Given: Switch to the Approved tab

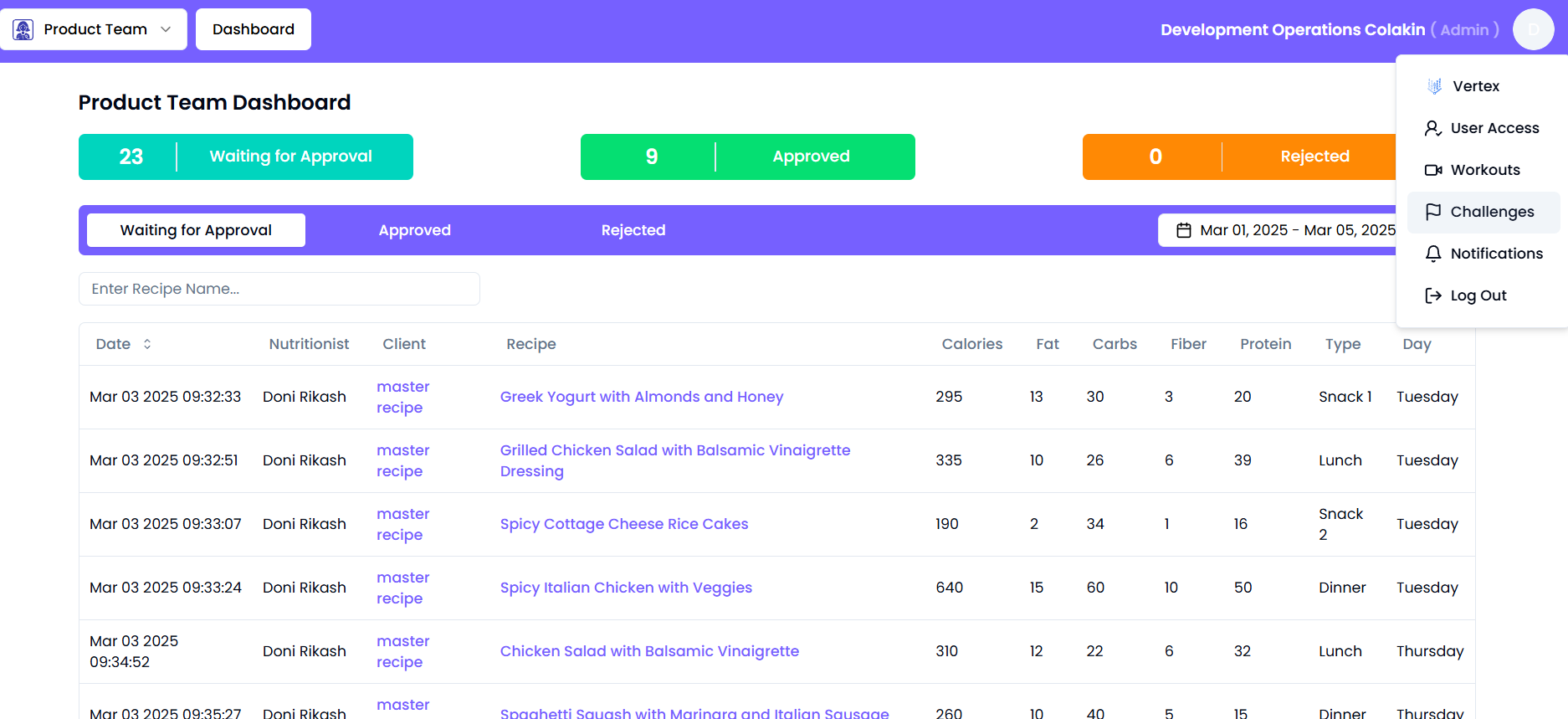Looking at the screenshot, I should coord(414,230).
